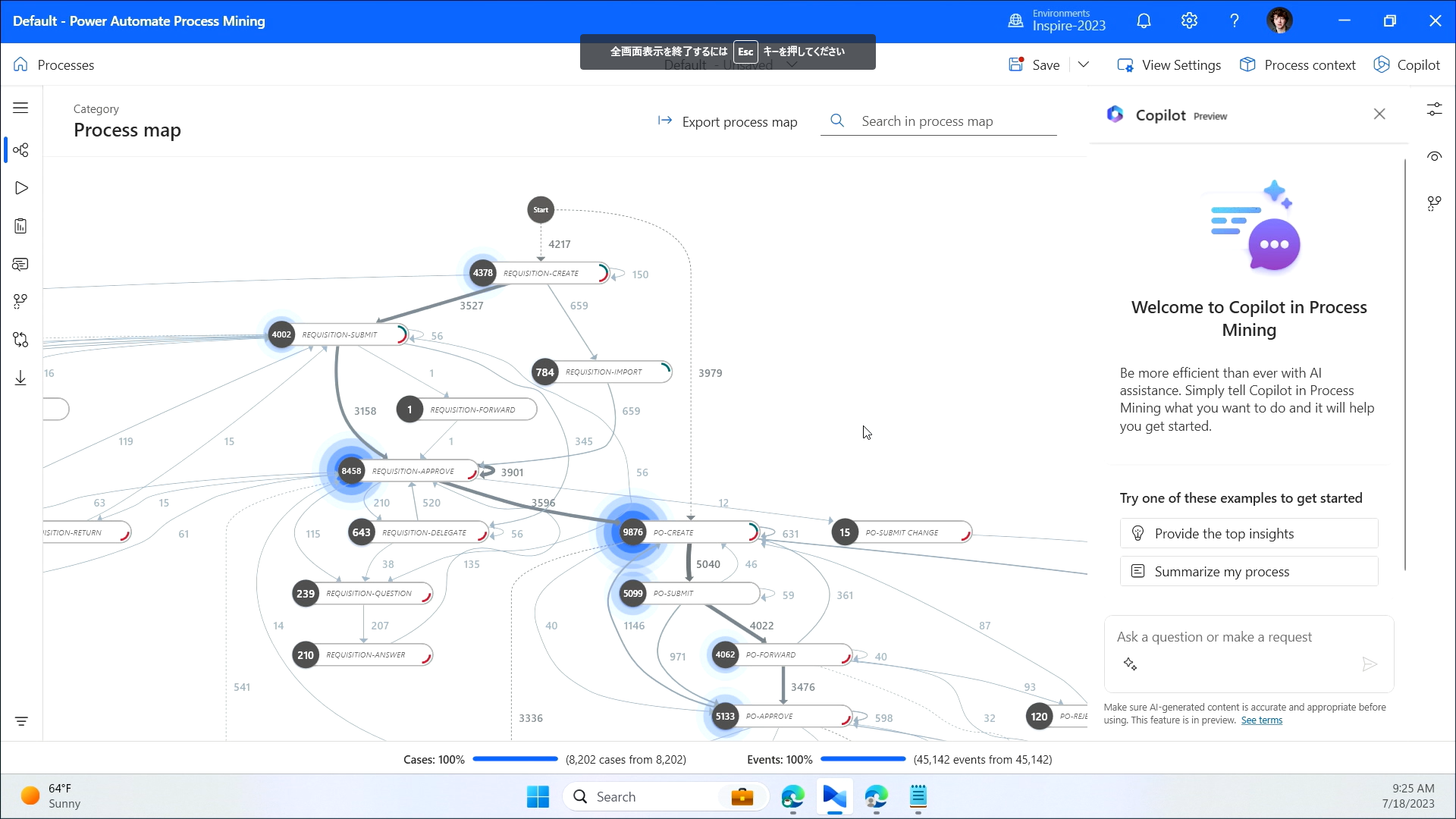Screen dimensions: 1456x819
Task: Click the download/export icon in left sidebar
Action: [x=20, y=378]
